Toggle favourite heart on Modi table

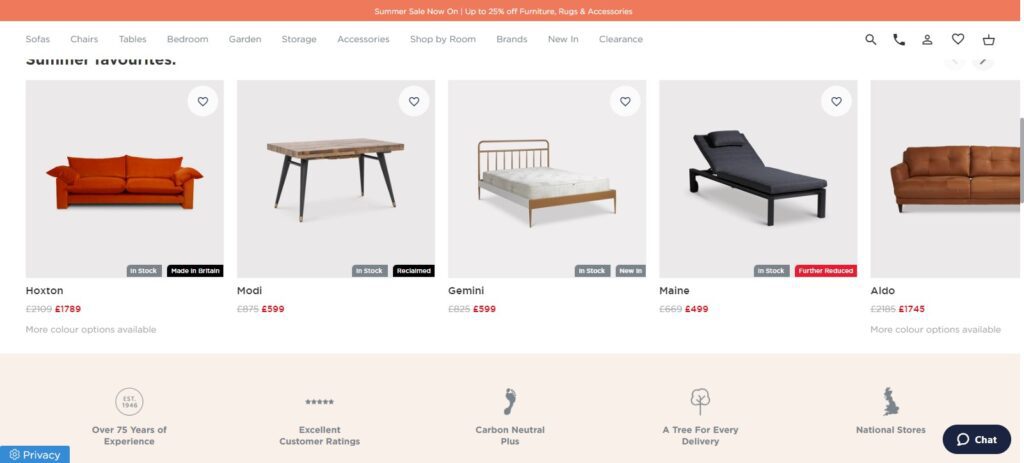point(414,101)
